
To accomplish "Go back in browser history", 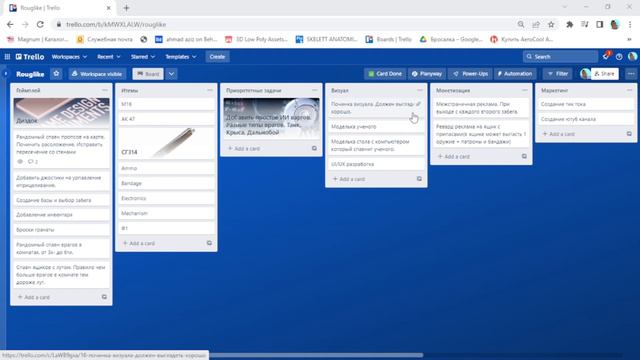I will tap(10, 24).
